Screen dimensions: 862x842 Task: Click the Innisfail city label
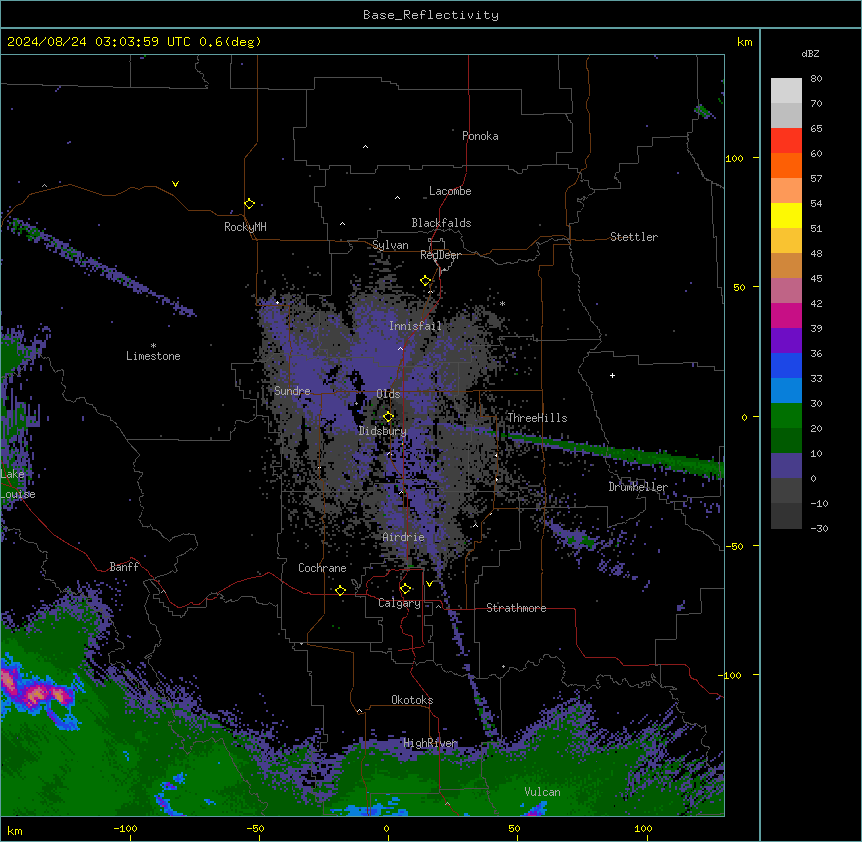(x=415, y=326)
